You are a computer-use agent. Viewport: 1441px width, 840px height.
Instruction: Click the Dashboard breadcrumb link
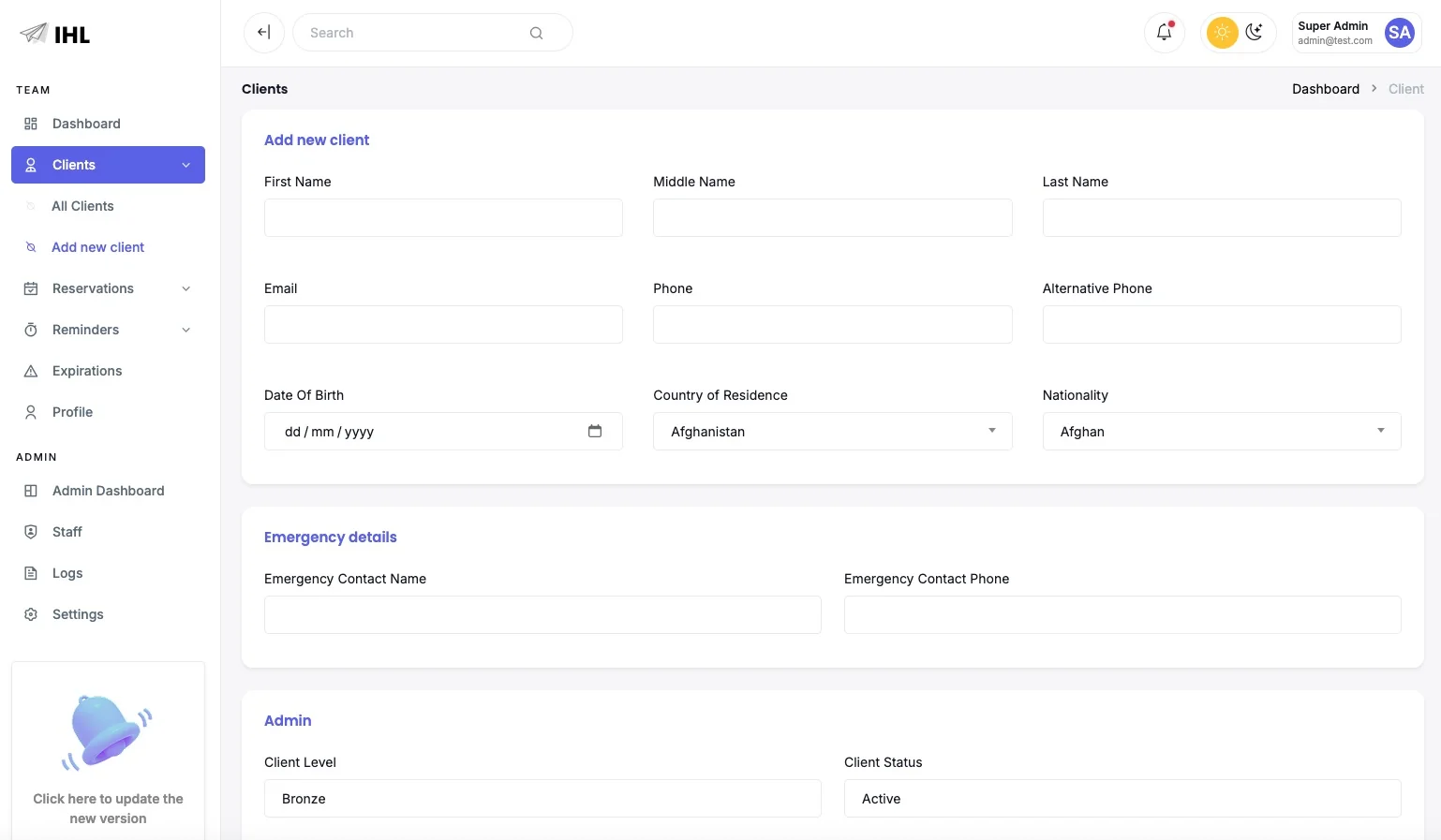[x=1326, y=89]
